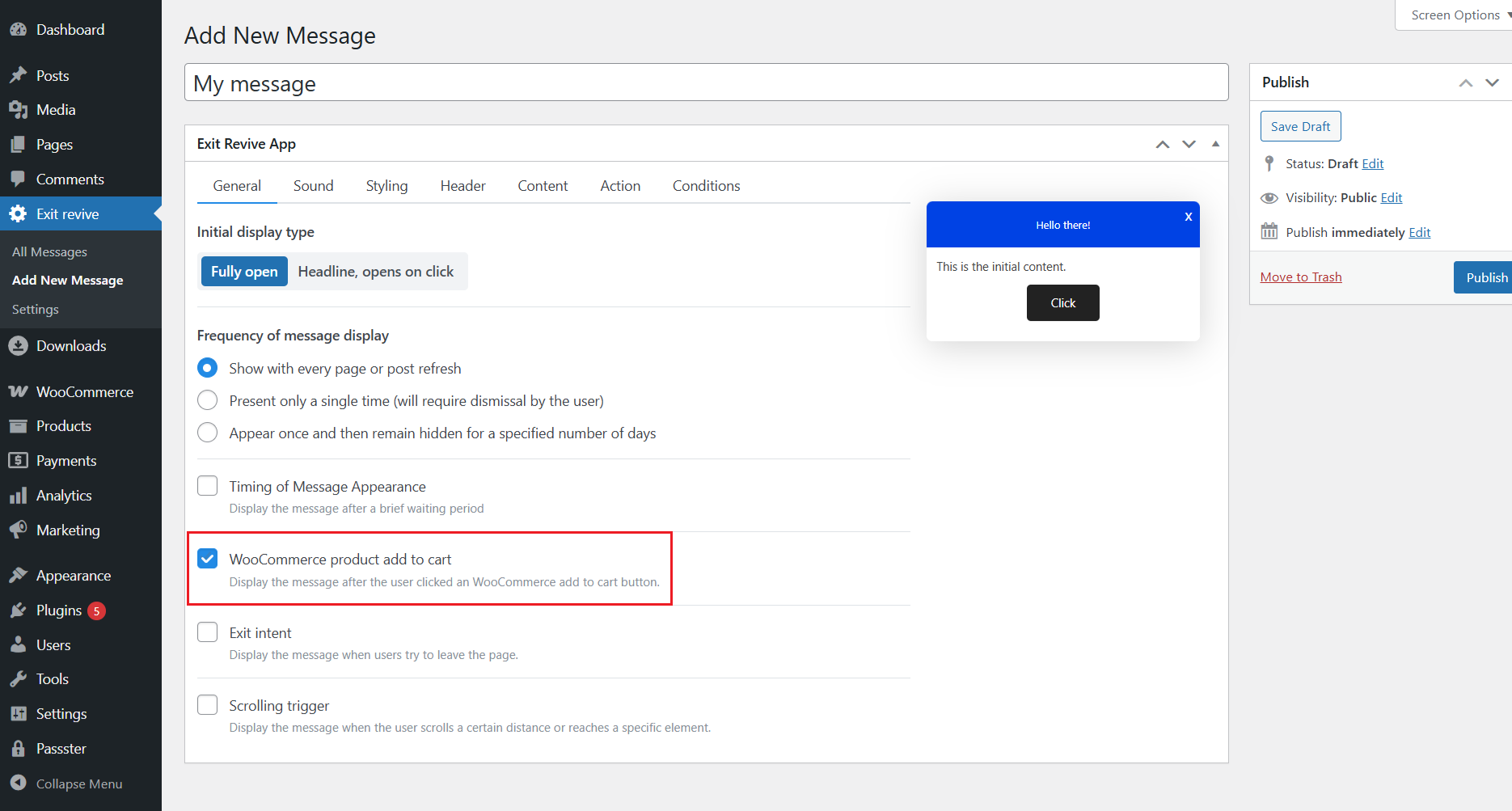This screenshot has height=811, width=1512.
Task: Enable the Scrolling trigger checkbox
Action: click(x=208, y=705)
